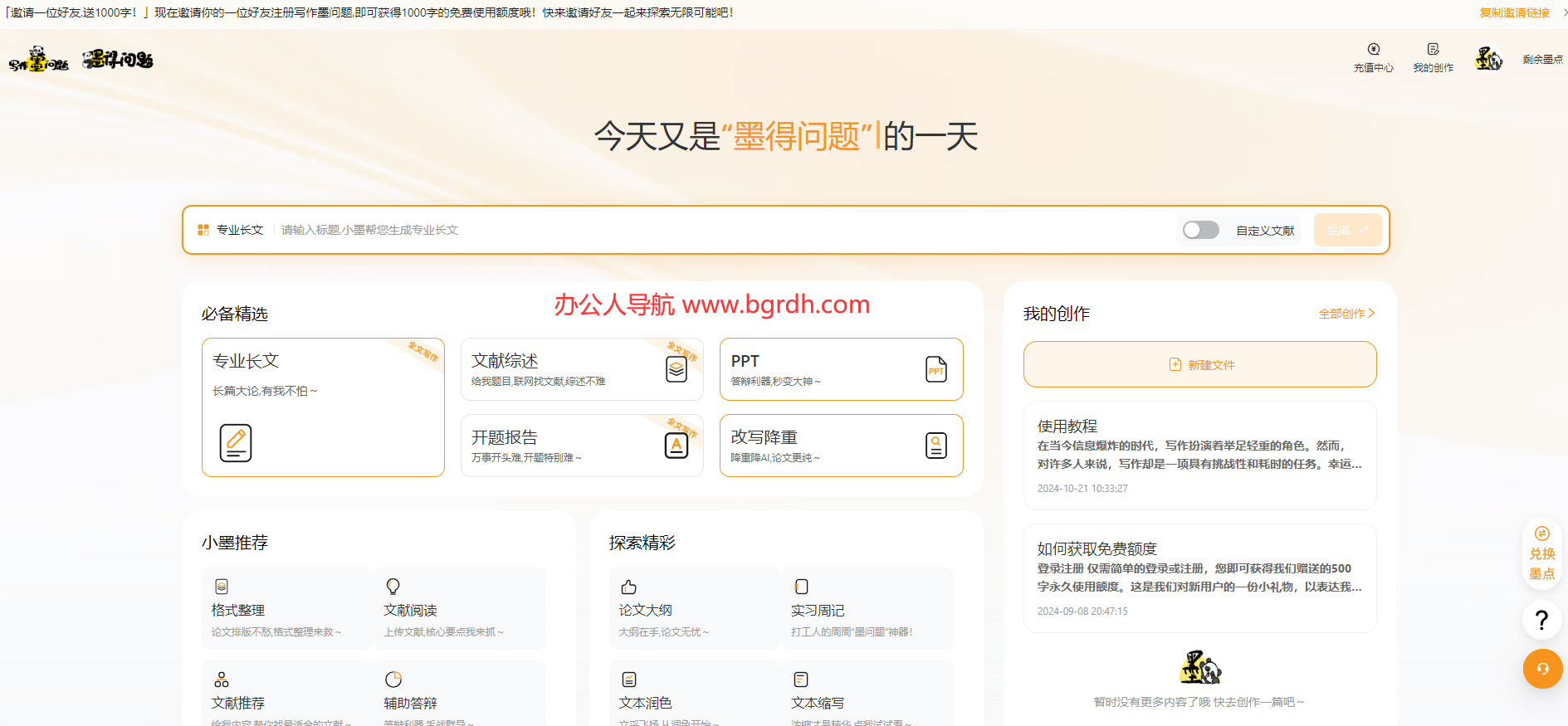Open the PPT 答辩利器 card
The height and width of the screenshot is (726, 1568).
pos(842,369)
